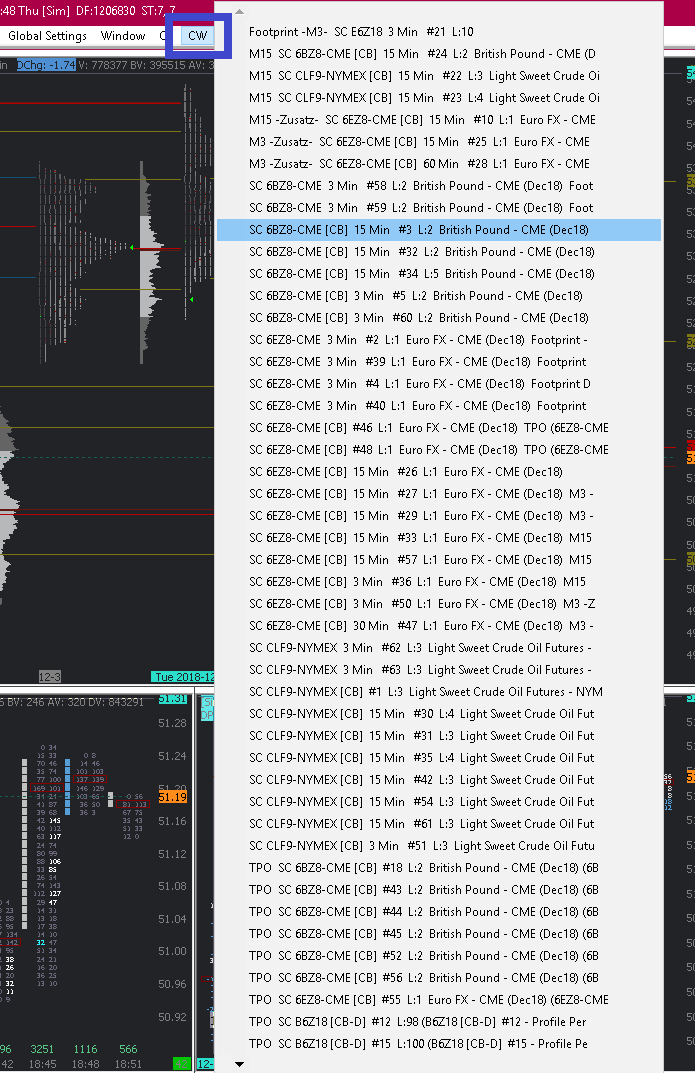Viewport: 695px width, 1073px height.
Task: Select SC 6EZ8-CME 3 Min #50 M3 -Z
Action: pos(439,604)
